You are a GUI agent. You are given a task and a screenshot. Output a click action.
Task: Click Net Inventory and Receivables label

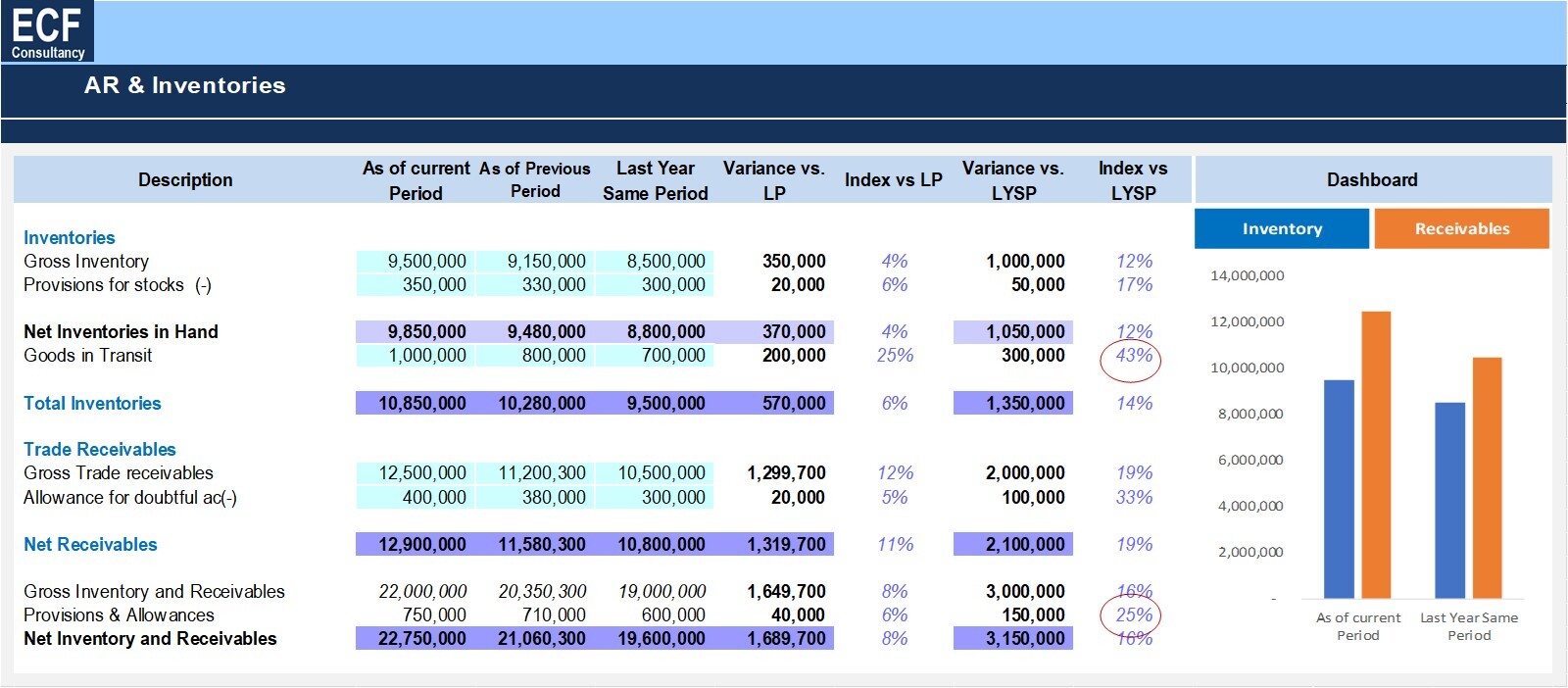click(150, 638)
